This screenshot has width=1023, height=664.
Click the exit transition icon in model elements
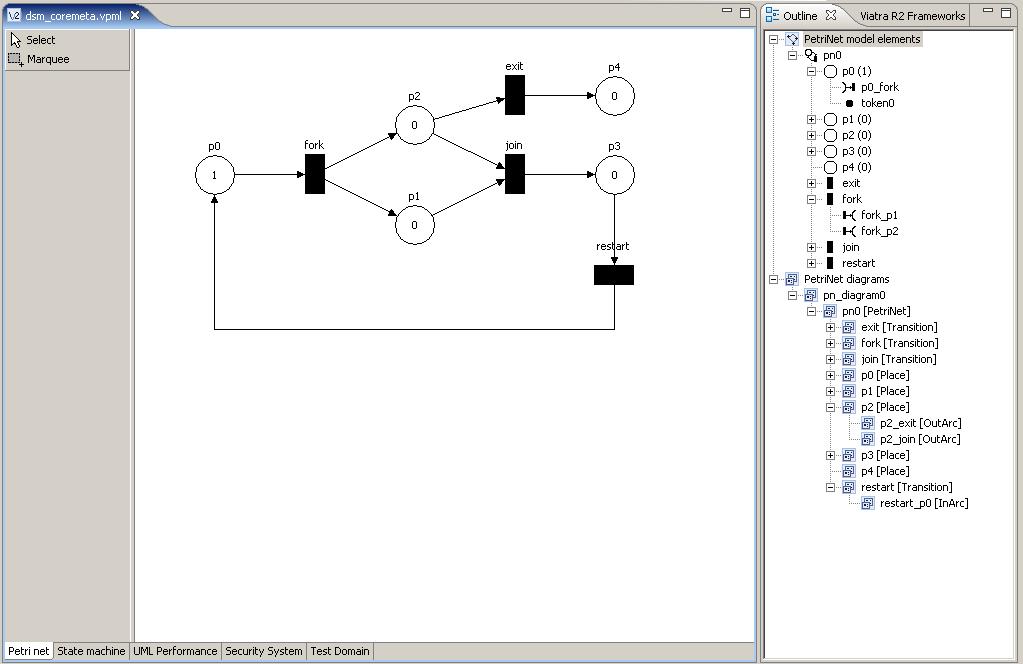pos(830,183)
